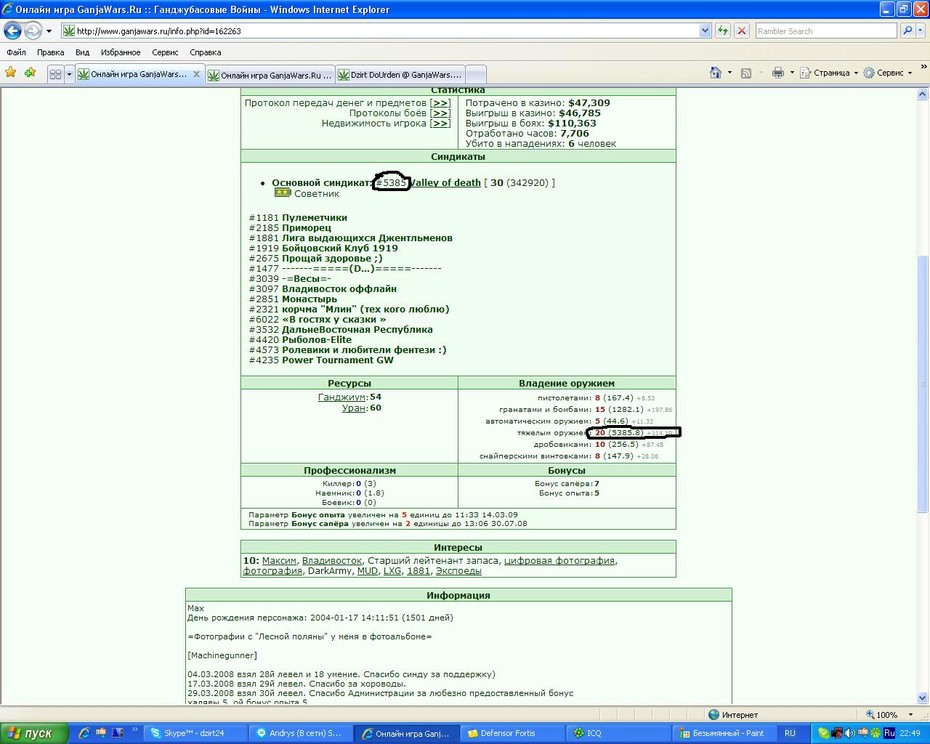The width and height of the screenshot is (930, 744).
Task: Click the RU language bar indicator
Action: point(789,733)
